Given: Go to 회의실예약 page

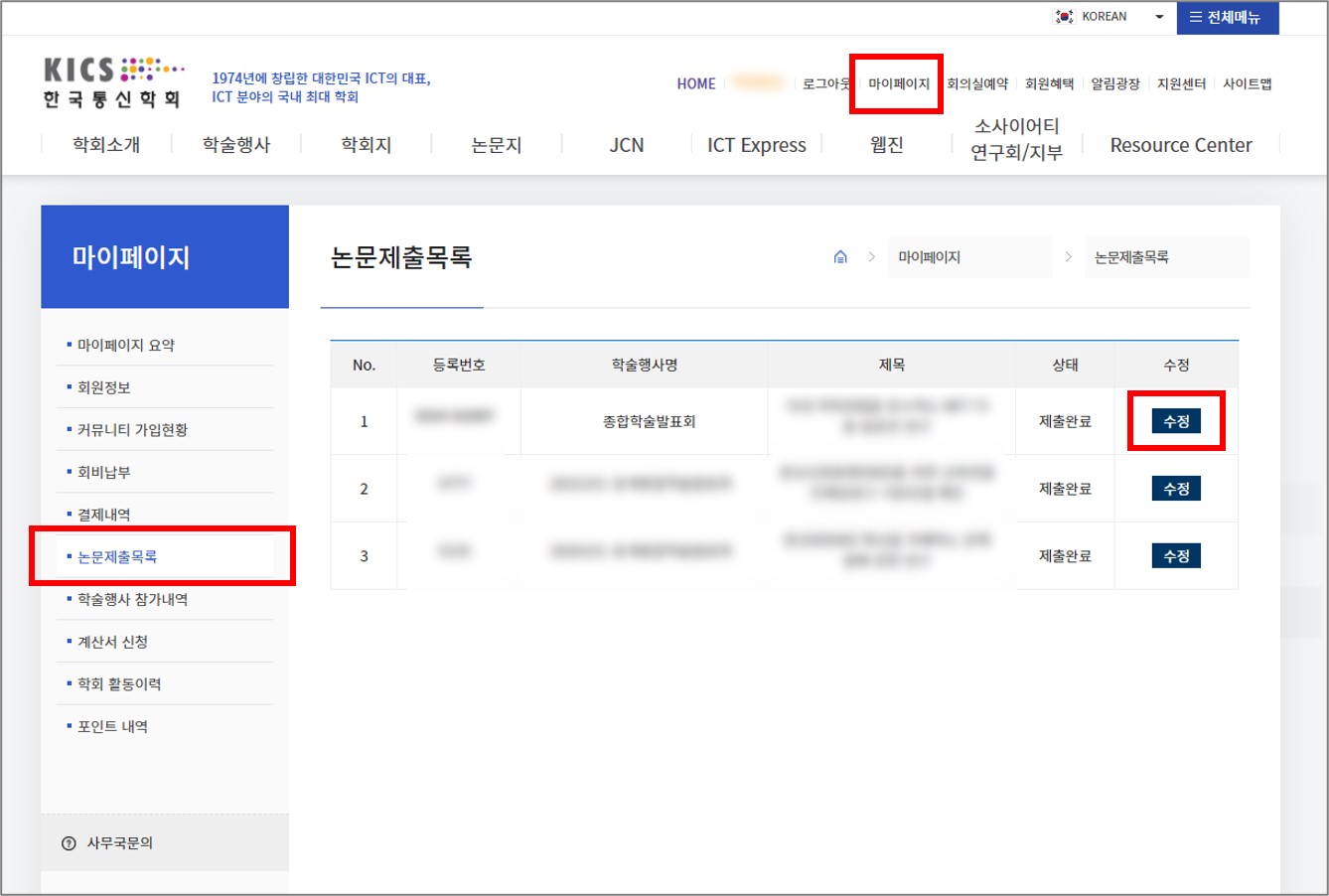Looking at the screenshot, I should (976, 84).
